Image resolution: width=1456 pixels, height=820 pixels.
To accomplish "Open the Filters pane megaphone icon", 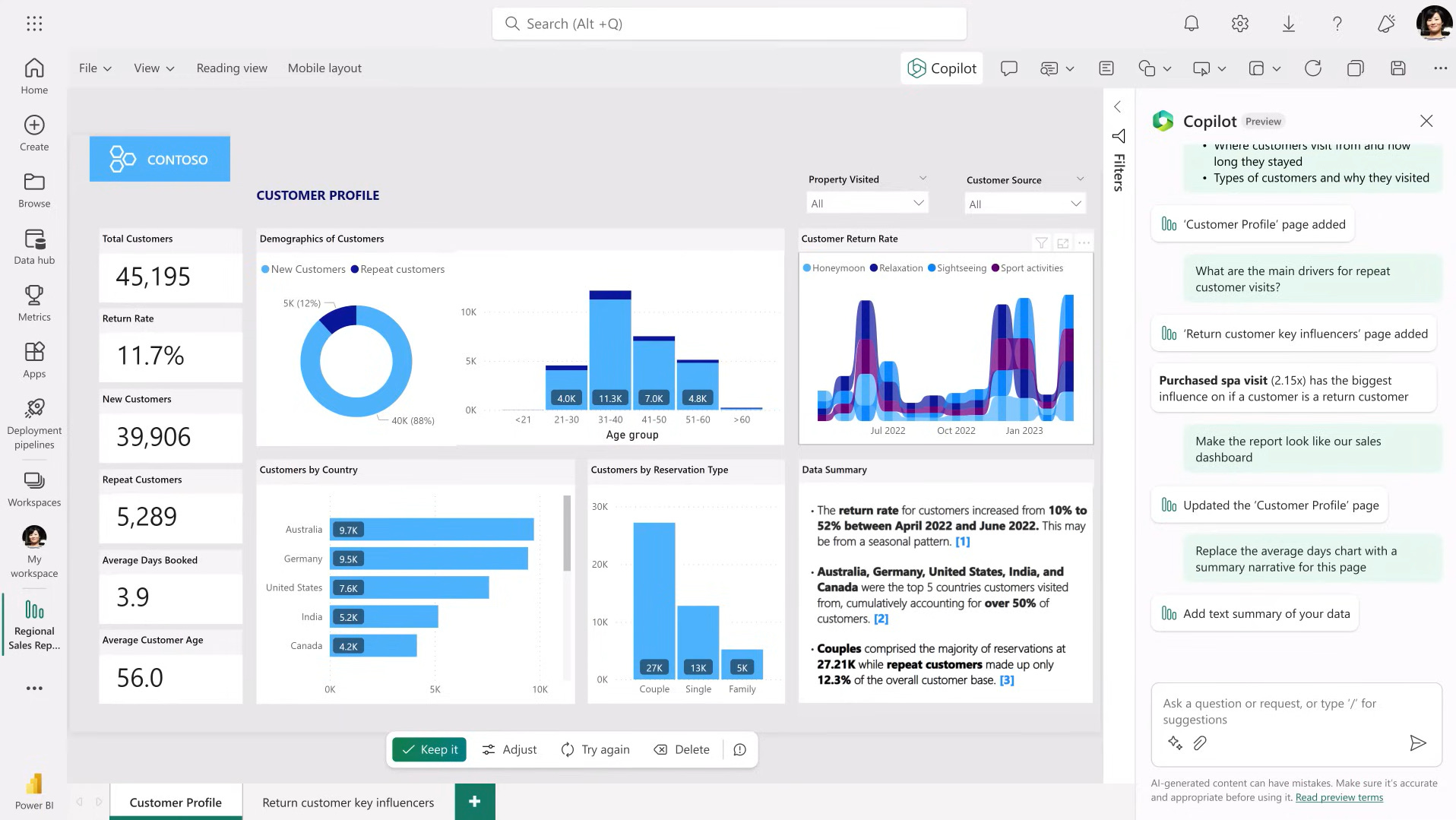I will point(1119,136).
